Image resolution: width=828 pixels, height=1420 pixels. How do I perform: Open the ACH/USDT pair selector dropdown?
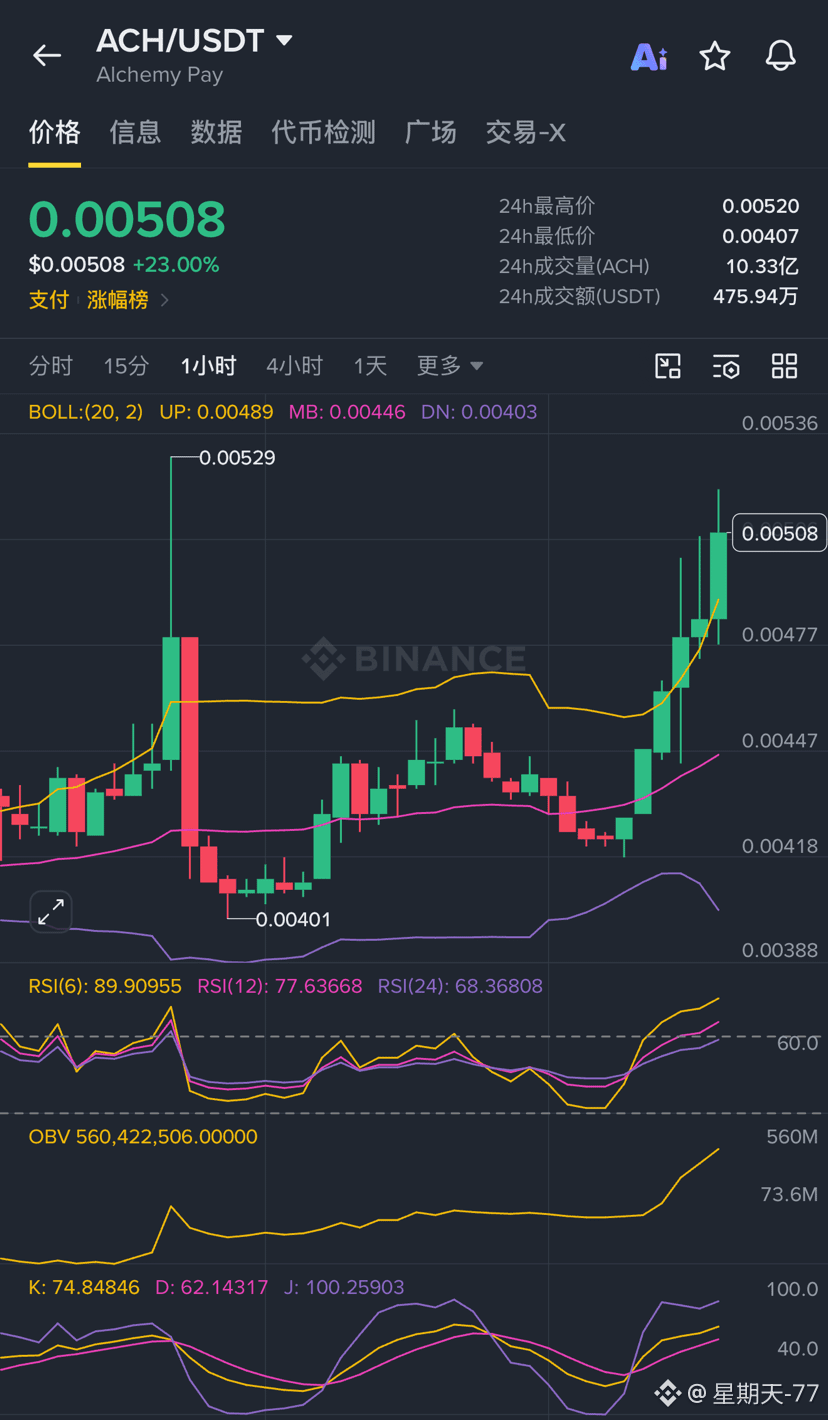[284, 40]
